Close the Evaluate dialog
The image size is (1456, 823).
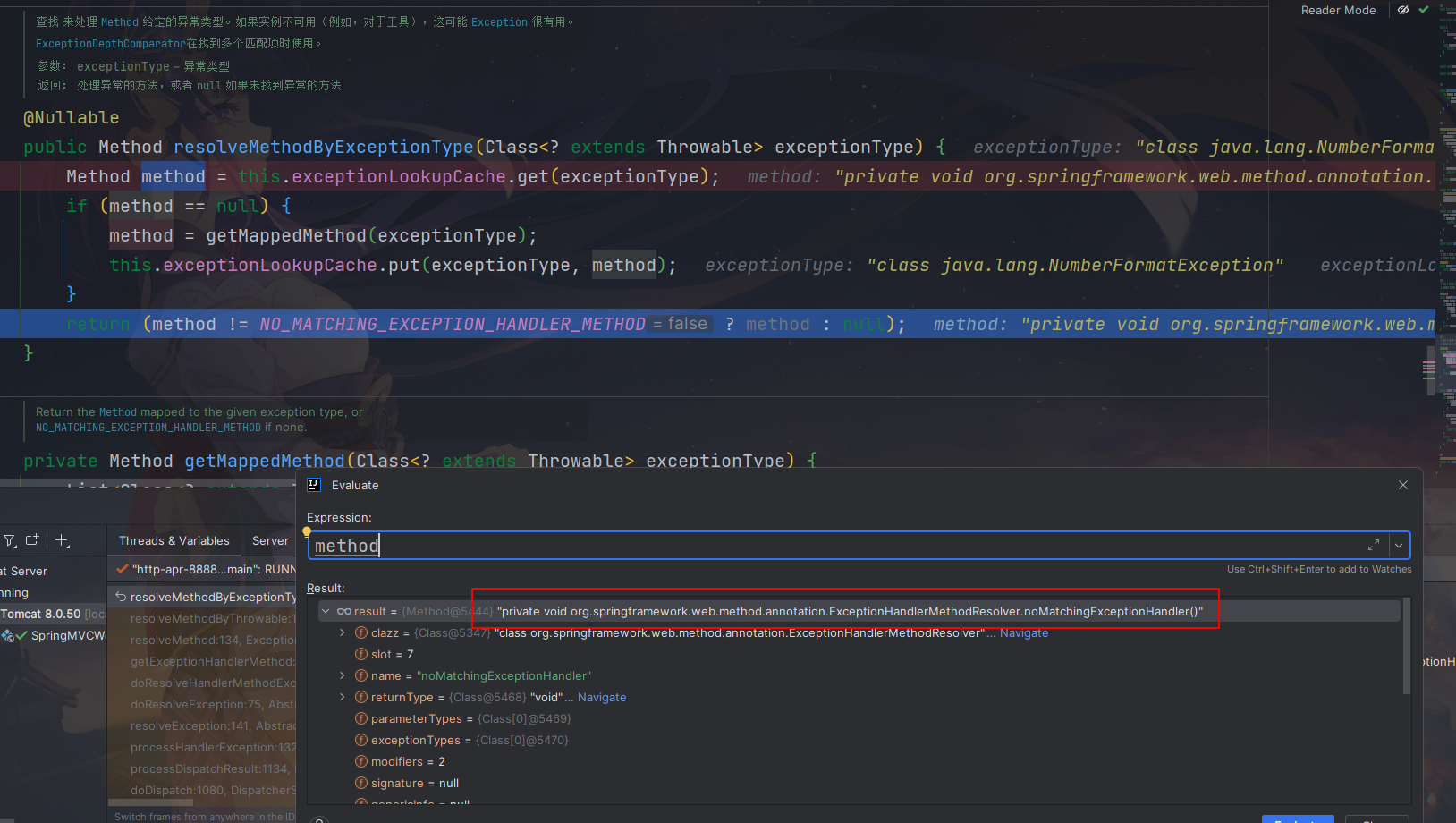1403,485
